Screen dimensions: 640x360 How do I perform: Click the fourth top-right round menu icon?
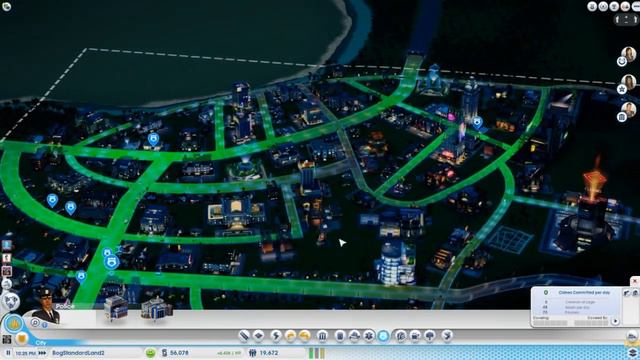[625, 6]
